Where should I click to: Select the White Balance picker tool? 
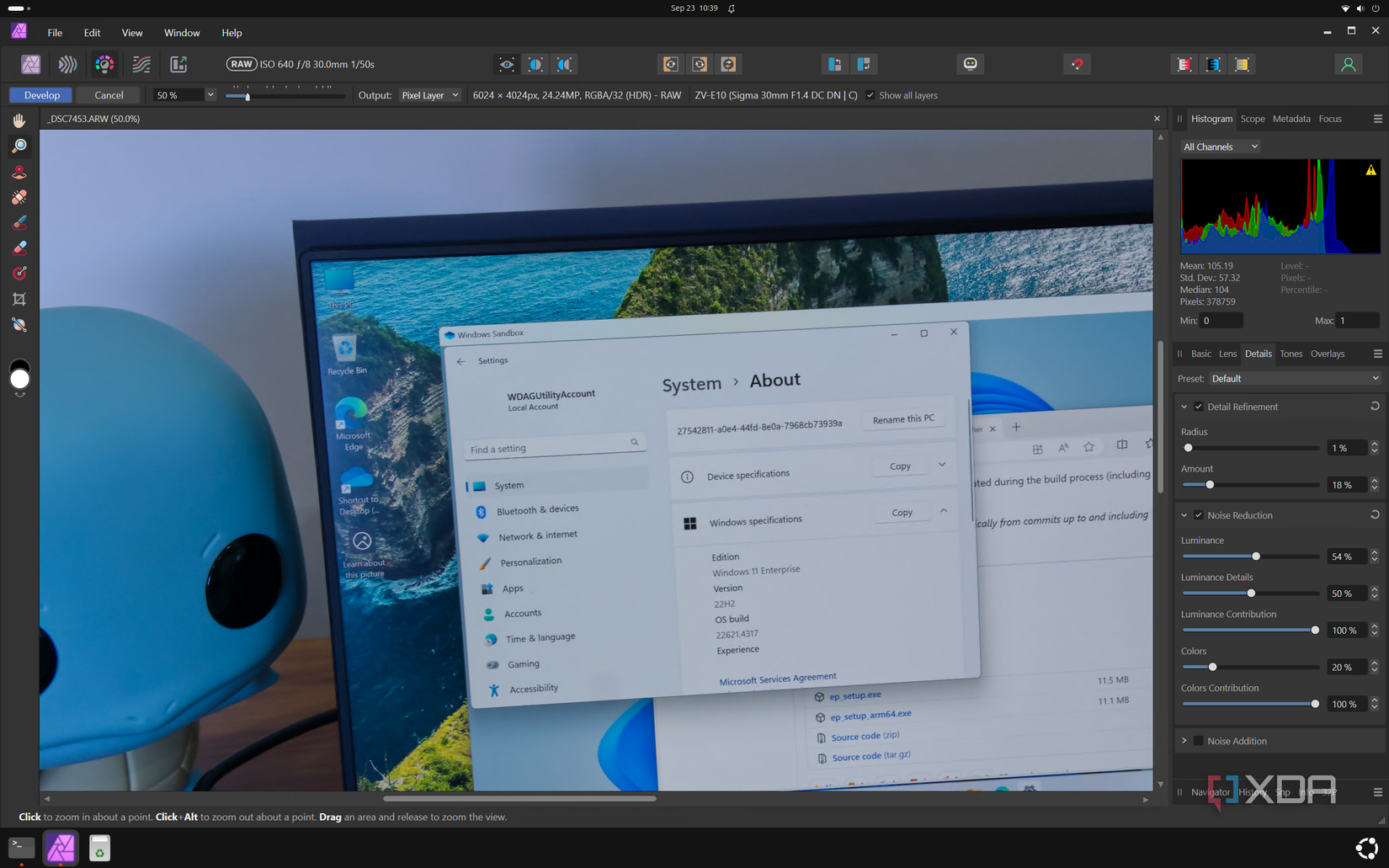[19, 324]
